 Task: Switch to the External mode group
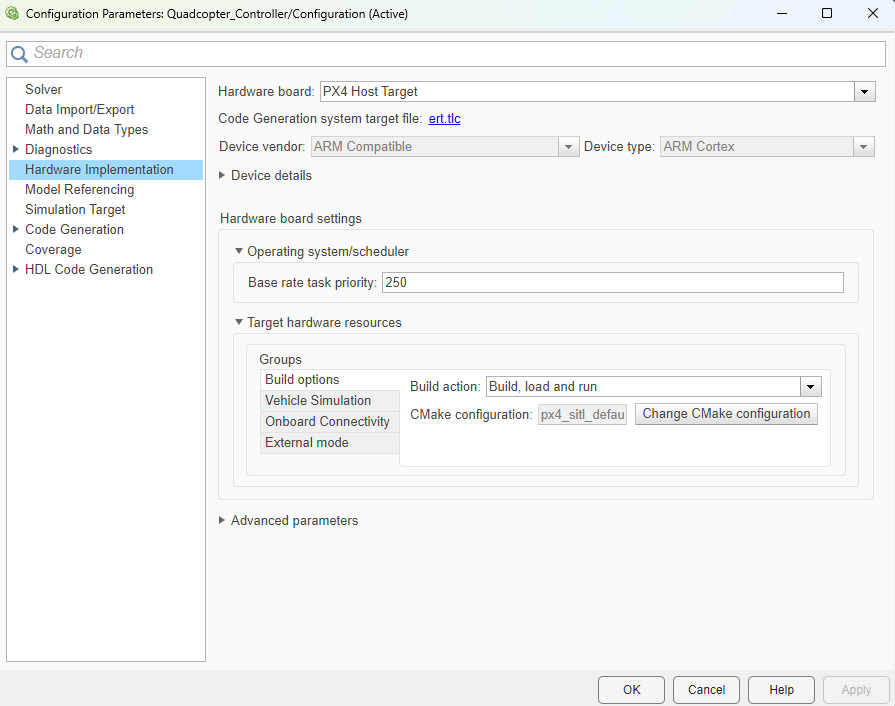point(307,442)
